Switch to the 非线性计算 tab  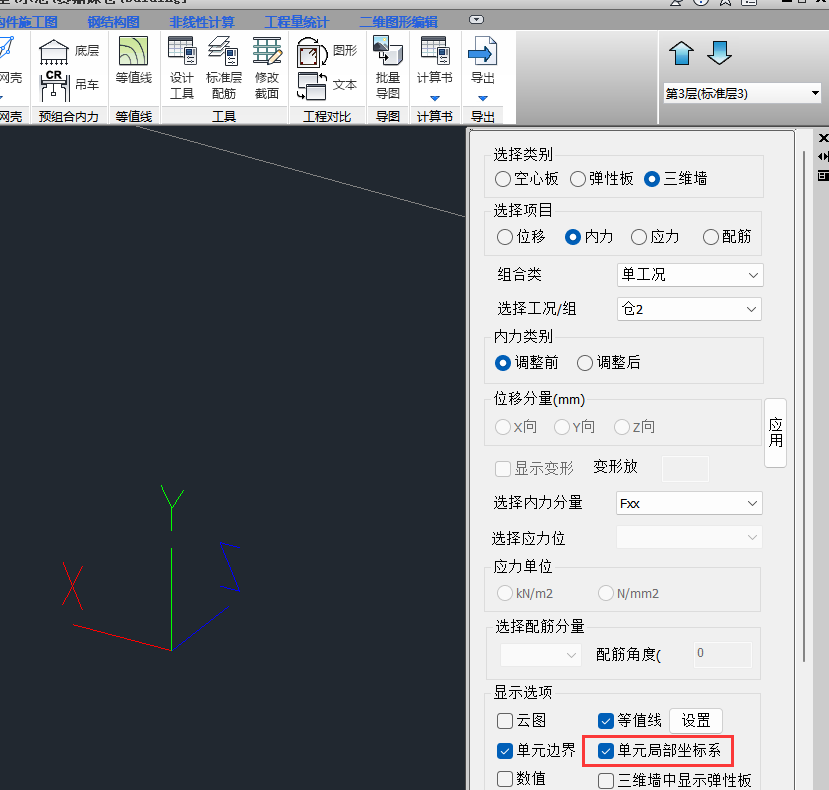coord(201,22)
